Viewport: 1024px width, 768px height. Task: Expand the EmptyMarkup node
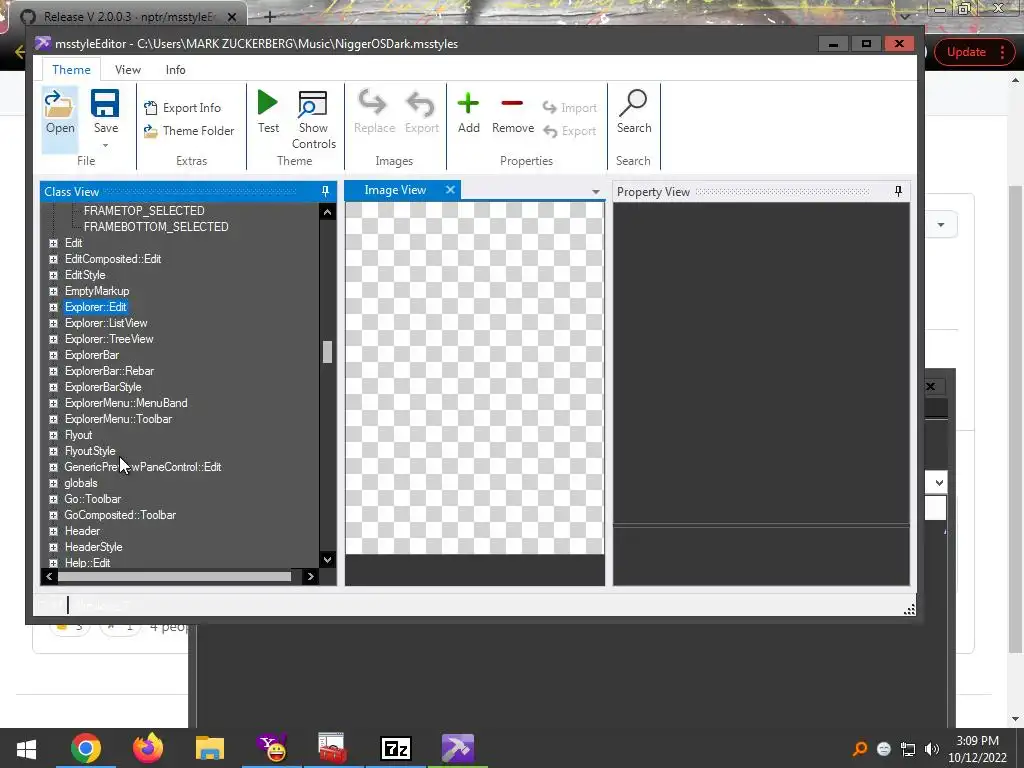click(x=54, y=291)
